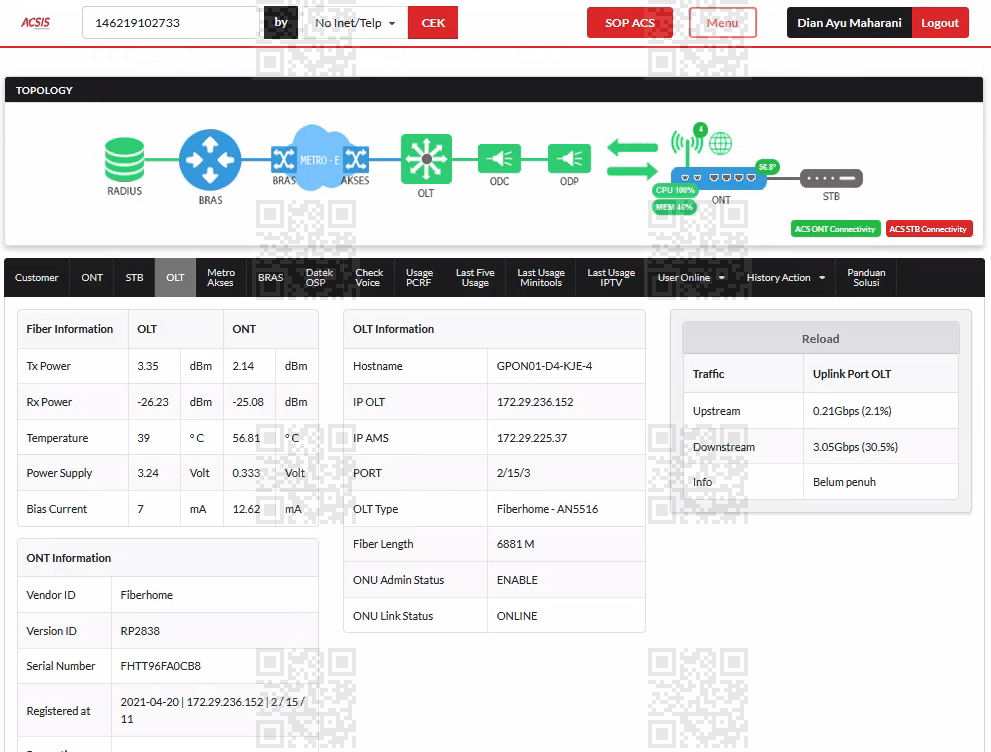This screenshot has height=752, width=991.
Task: Click the ODP node icon
Action: pyautogui.click(x=569, y=159)
